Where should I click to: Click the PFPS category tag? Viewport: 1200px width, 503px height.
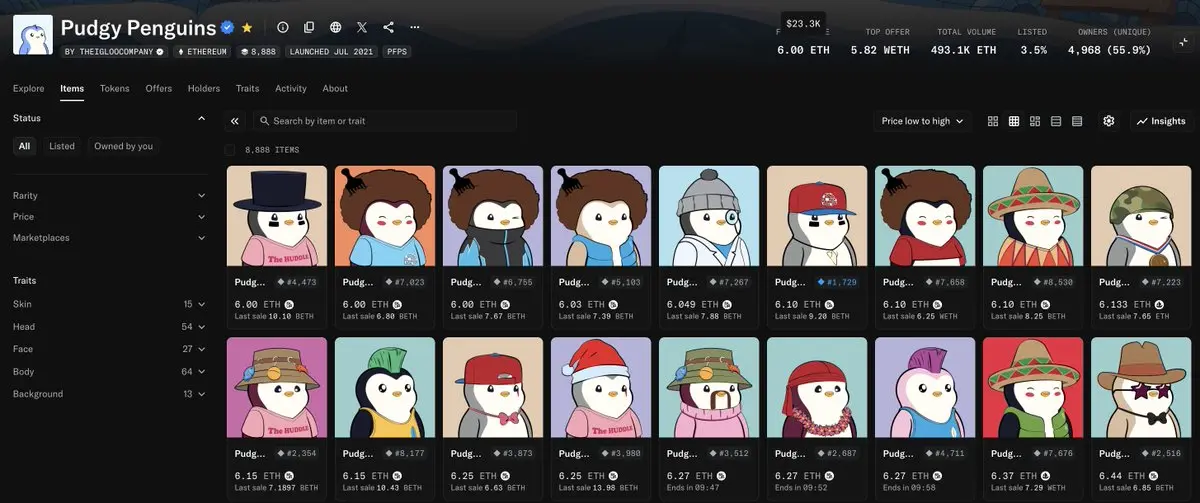click(x=397, y=51)
